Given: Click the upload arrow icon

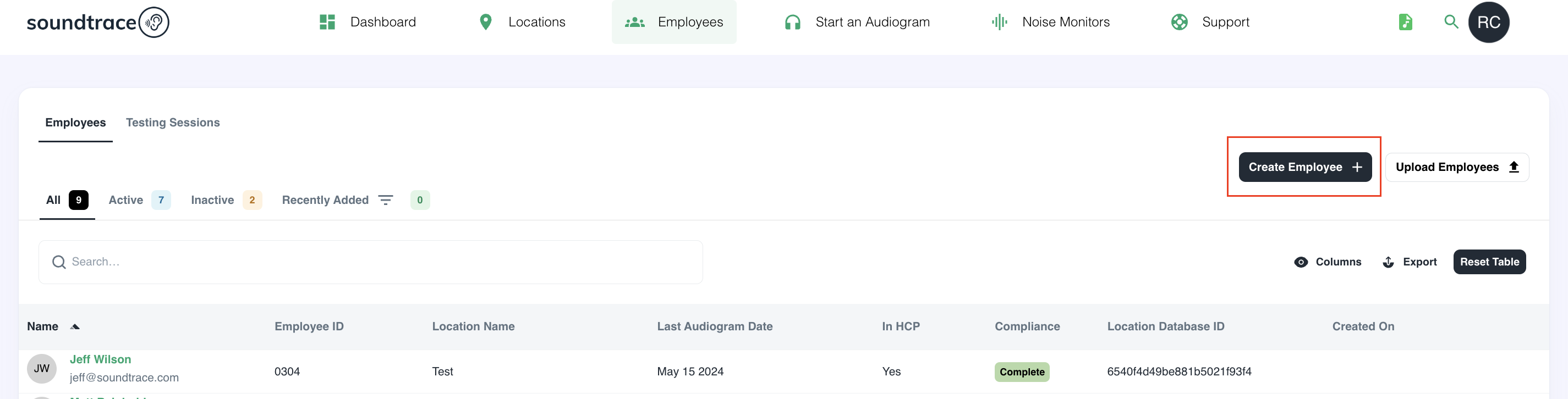Looking at the screenshot, I should (x=1514, y=167).
